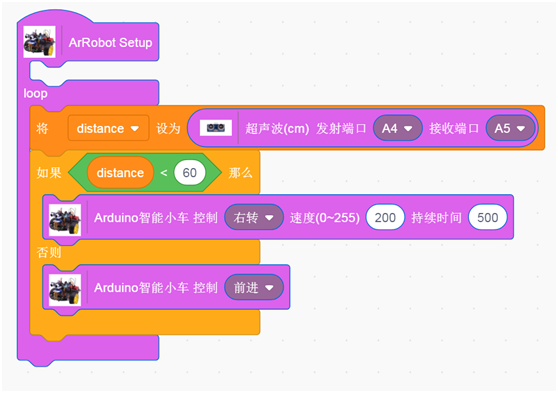
Task: Click the threshold value 60 field
Action: [190, 173]
